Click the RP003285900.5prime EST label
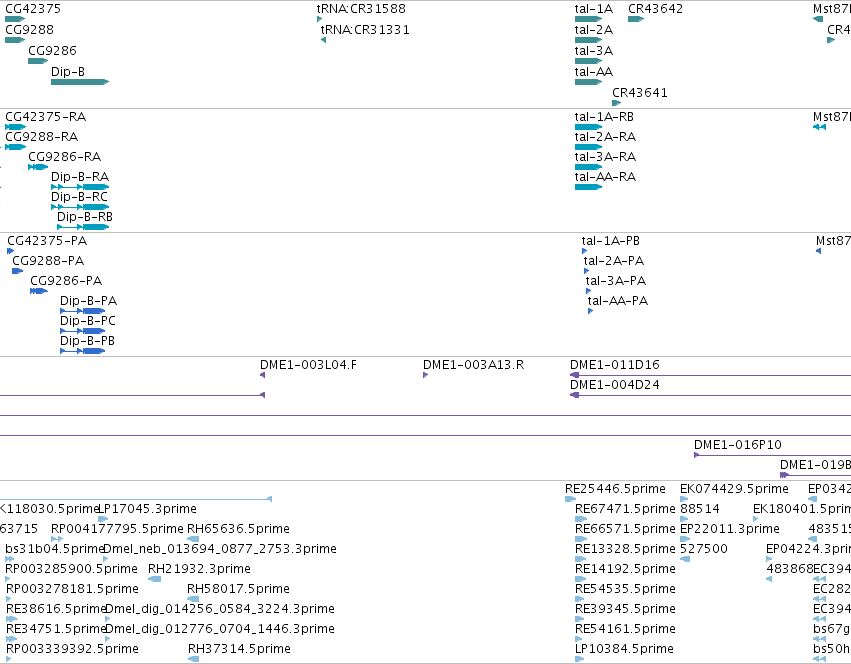 click(x=72, y=569)
